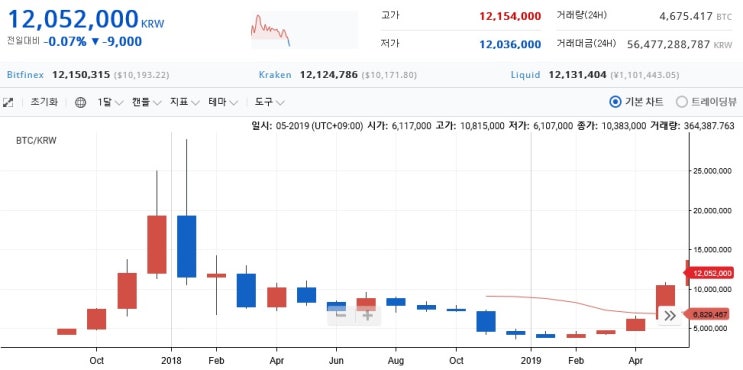Open the 1달 interval dropdown
The height and width of the screenshot is (370, 743).
point(110,102)
